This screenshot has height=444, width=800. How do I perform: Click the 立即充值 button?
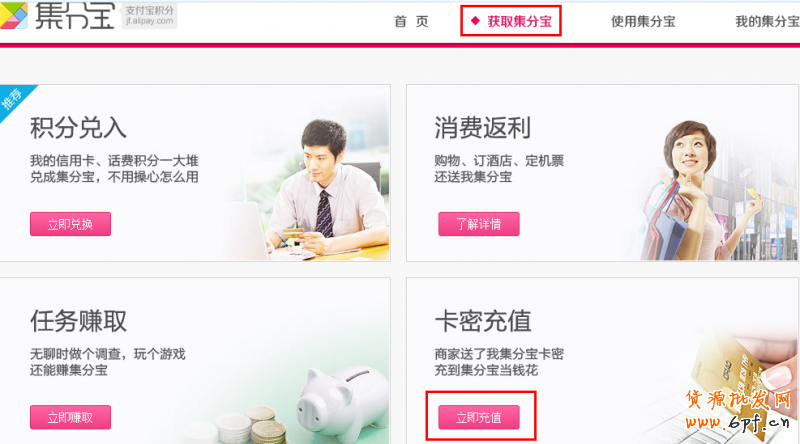point(479,417)
